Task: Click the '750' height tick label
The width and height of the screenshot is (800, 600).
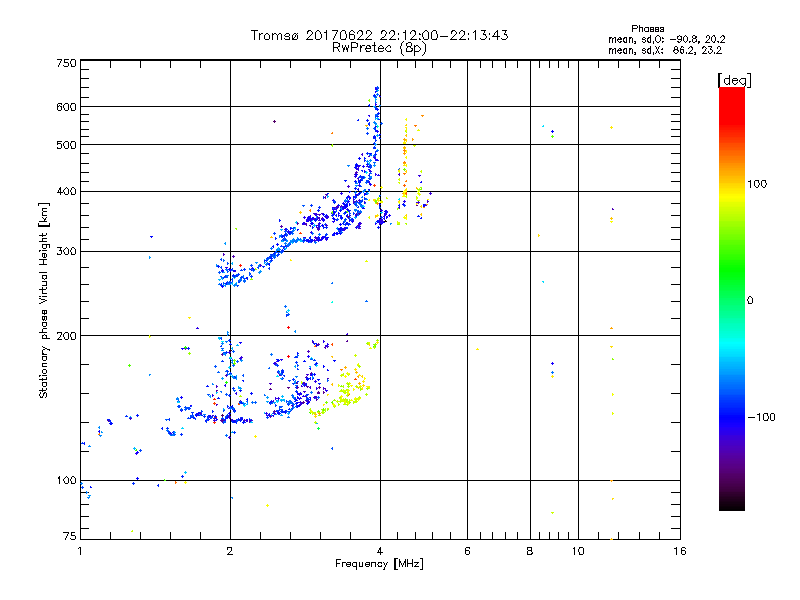Action: click(66, 63)
